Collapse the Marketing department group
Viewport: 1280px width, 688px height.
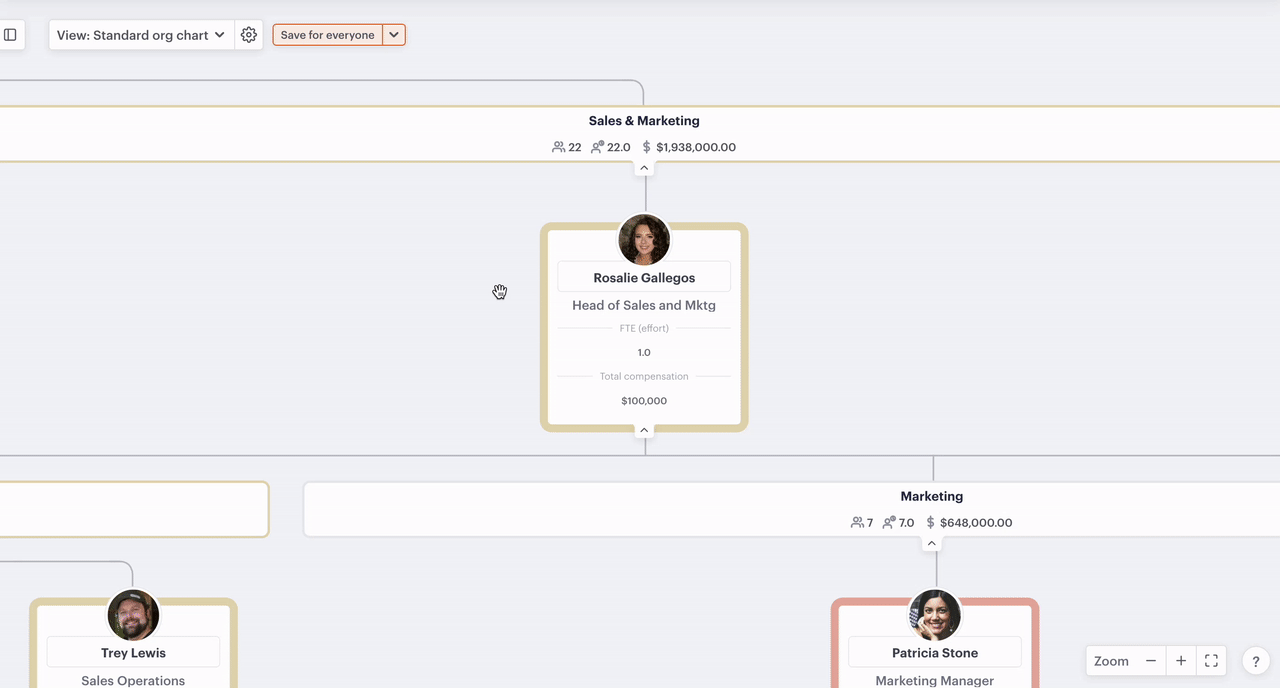[931, 544]
